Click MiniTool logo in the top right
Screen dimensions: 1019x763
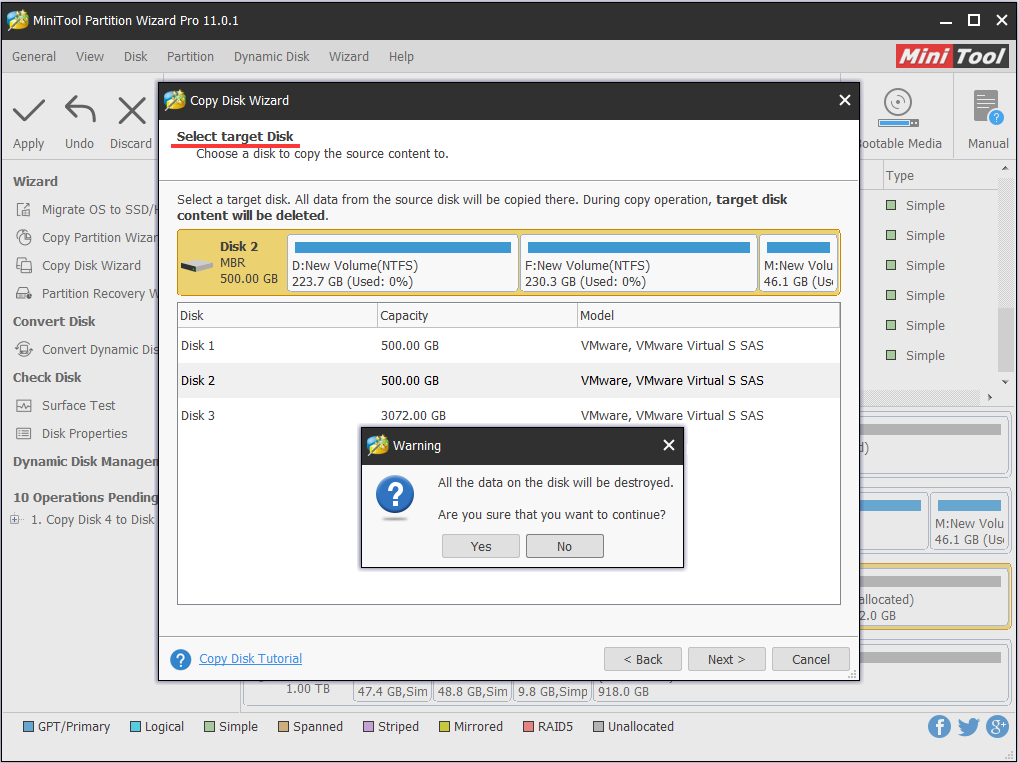[x=952, y=57]
